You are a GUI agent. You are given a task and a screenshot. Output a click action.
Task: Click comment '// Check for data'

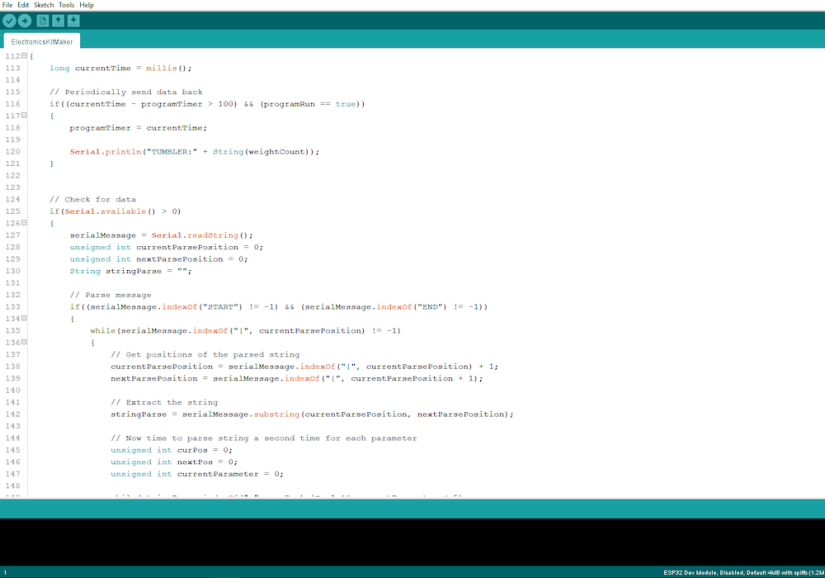(x=93, y=199)
